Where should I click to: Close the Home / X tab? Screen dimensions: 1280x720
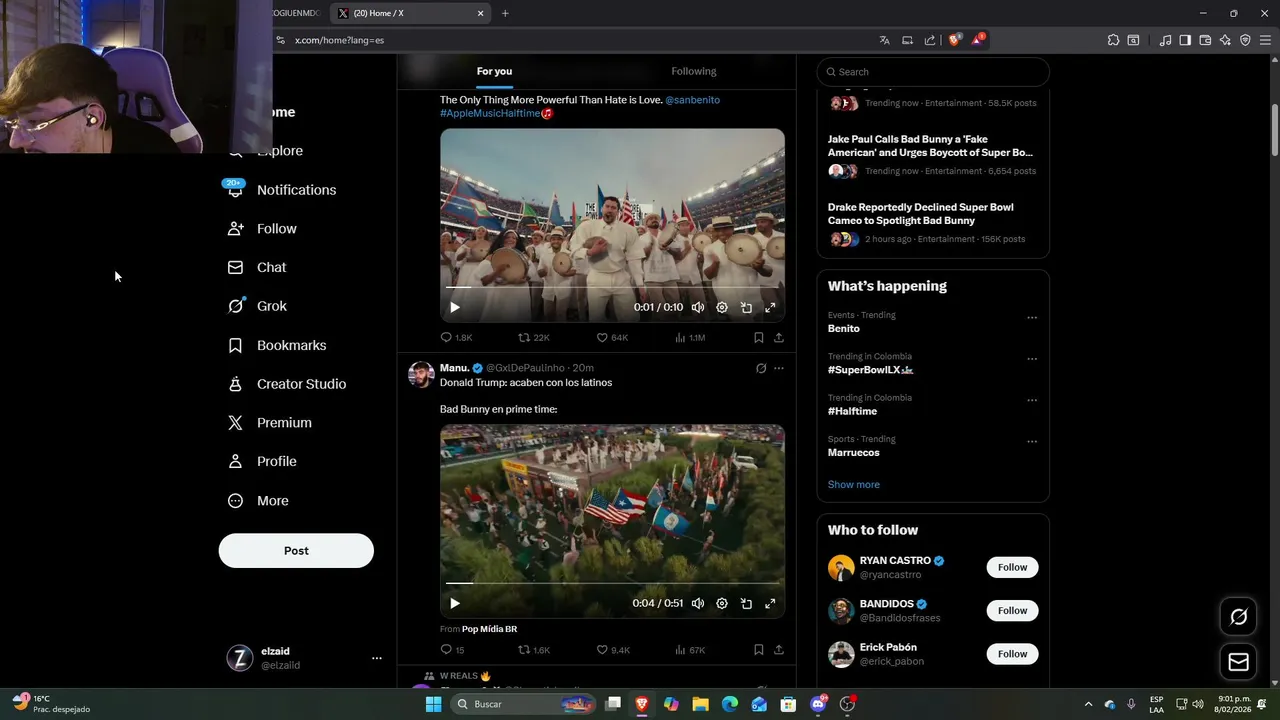pyautogui.click(x=480, y=13)
